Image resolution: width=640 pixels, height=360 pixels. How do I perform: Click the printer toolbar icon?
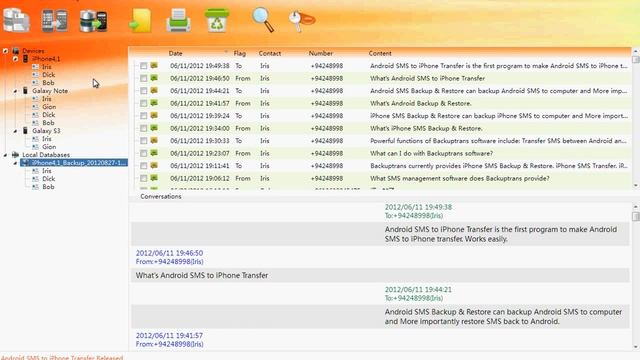tap(178, 20)
